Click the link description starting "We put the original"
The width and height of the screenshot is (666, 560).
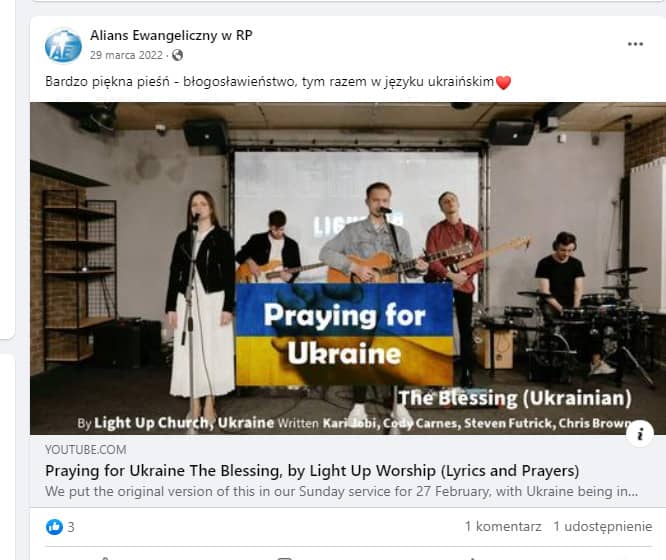(341, 492)
